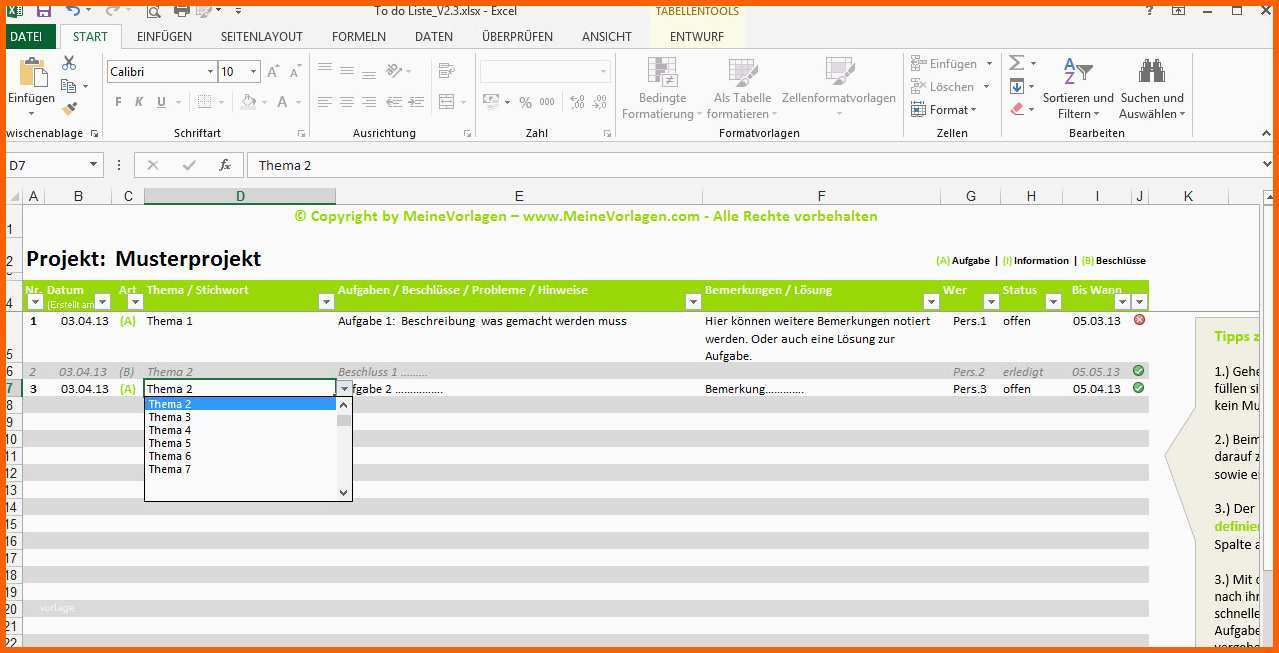Toggle underline U formatting

[162, 102]
